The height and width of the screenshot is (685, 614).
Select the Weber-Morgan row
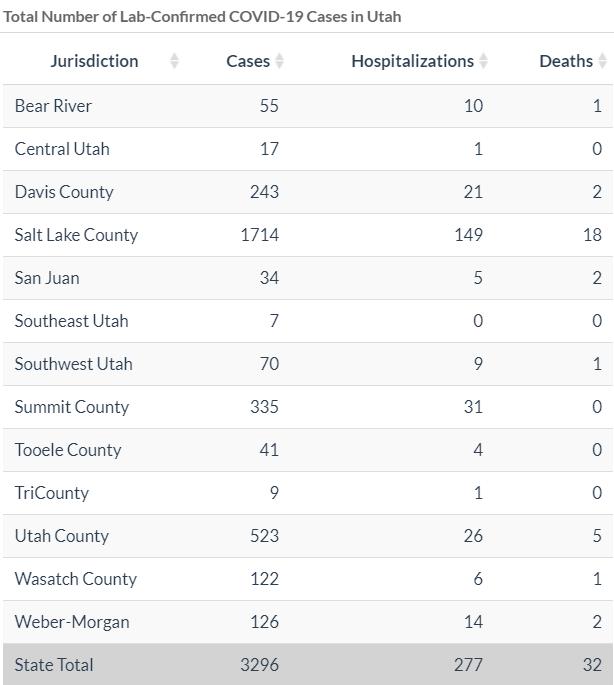(308, 622)
